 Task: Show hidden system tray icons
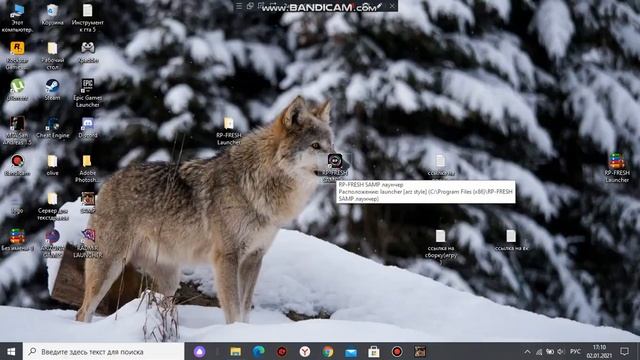tap(527, 351)
